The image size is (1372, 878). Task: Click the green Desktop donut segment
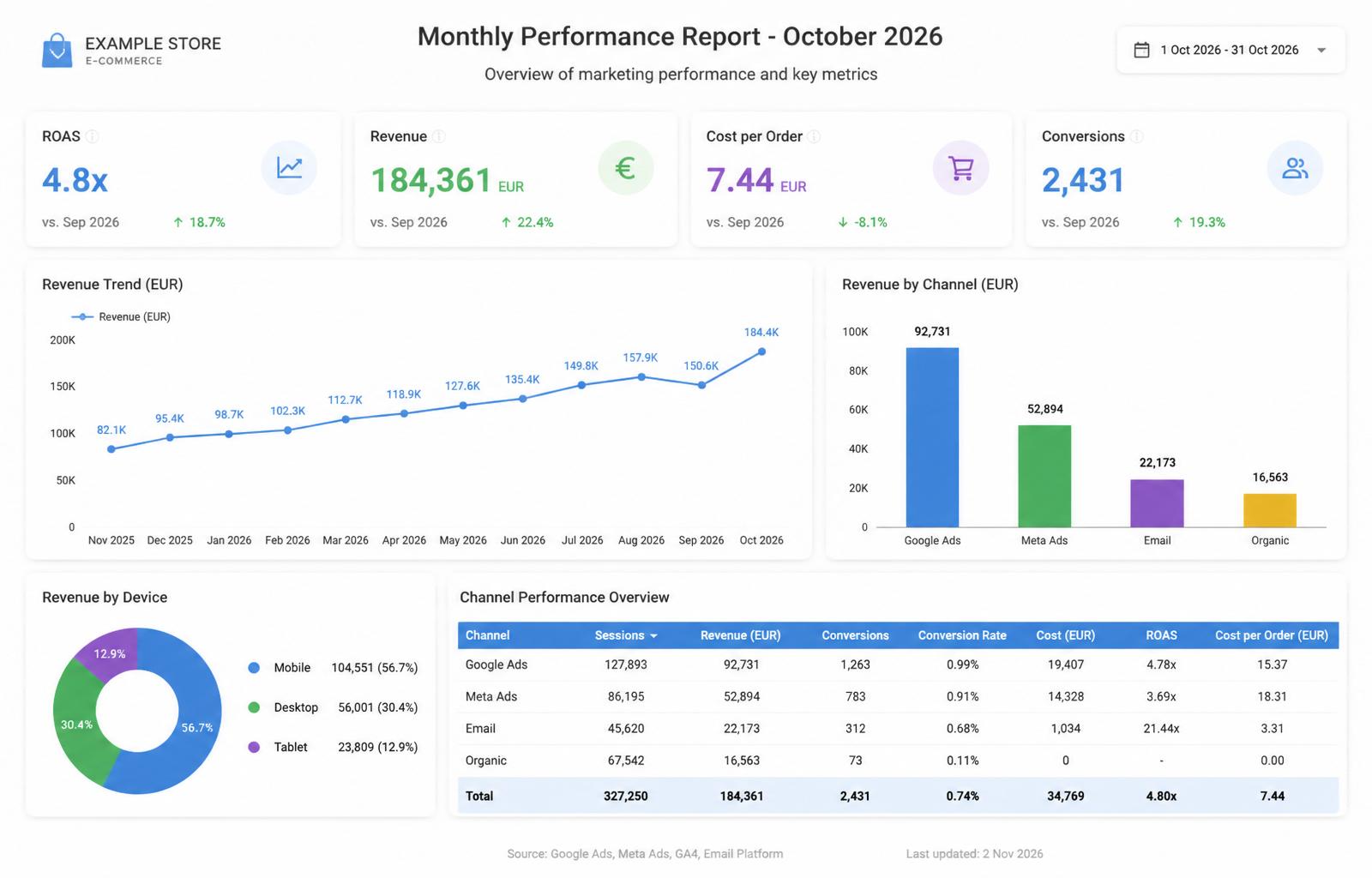[x=75, y=725]
